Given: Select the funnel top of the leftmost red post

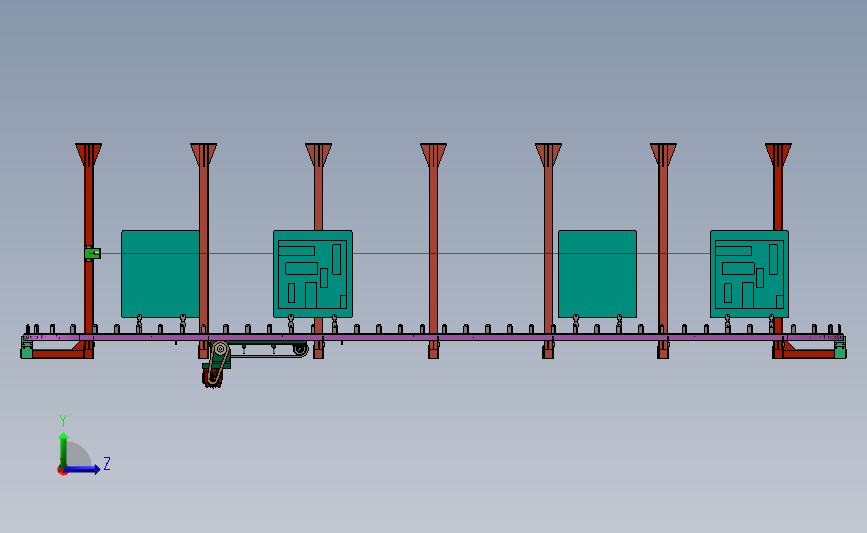Looking at the screenshot, I should pyautogui.click(x=88, y=155).
